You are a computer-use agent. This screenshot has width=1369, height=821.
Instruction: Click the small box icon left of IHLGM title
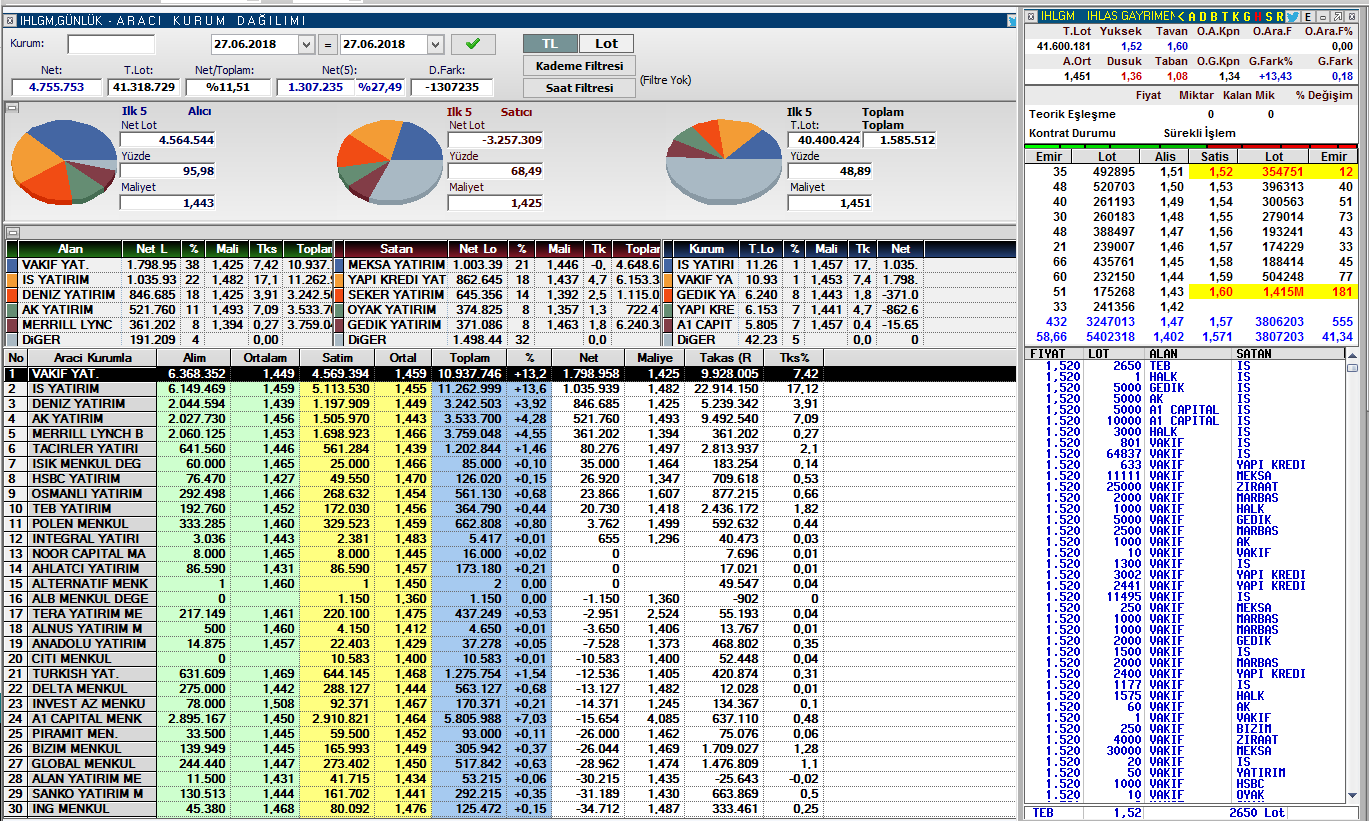[x=1030, y=16]
